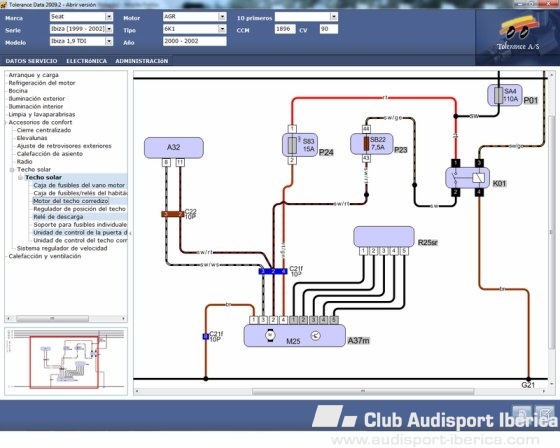This screenshot has height=448, width=560.
Task: Open the ELECTRÓNICA menu
Action: [x=86, y=61]
